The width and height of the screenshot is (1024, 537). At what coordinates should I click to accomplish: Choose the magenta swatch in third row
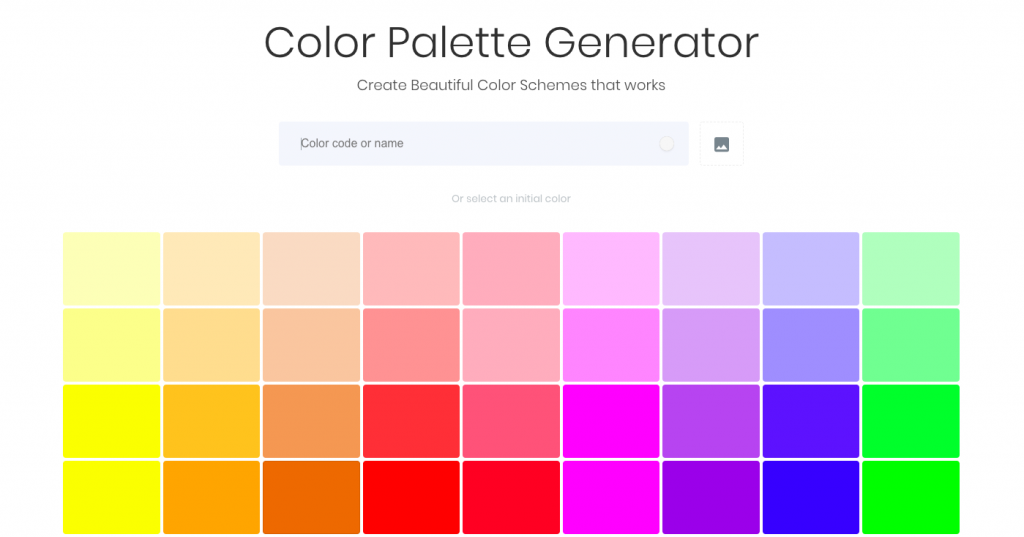click(x=611, y=421)
